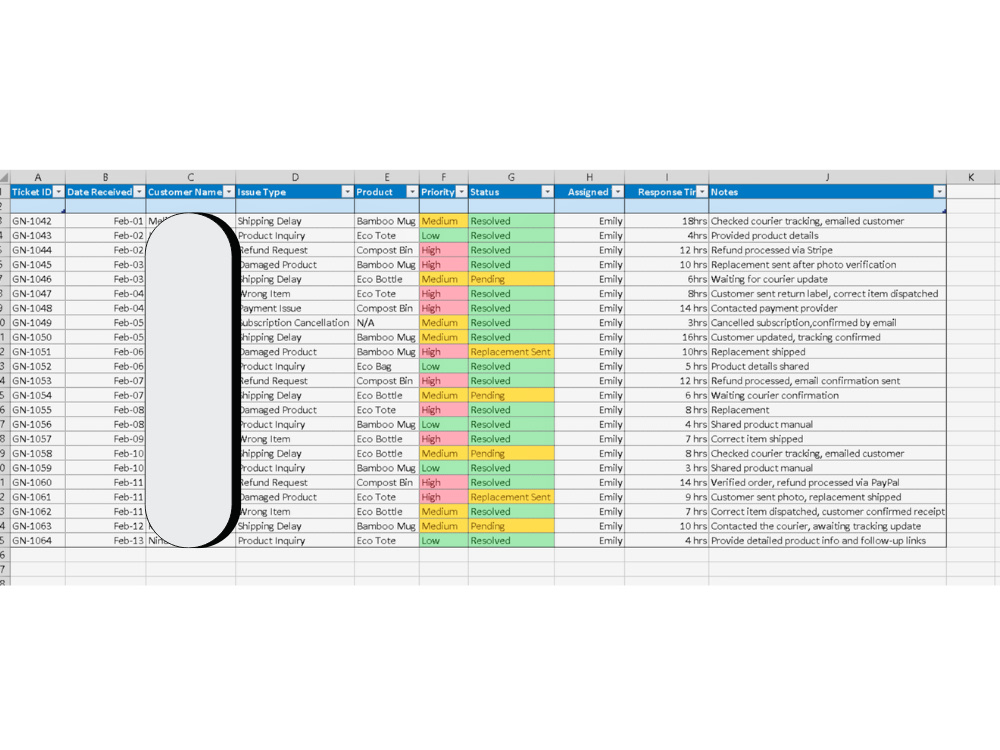Image resolution: width=1000 pixels, height=750 pixels.
Task: Click ticket cell GN-1049
Action: pyautogui.click(x=38, y=323)
